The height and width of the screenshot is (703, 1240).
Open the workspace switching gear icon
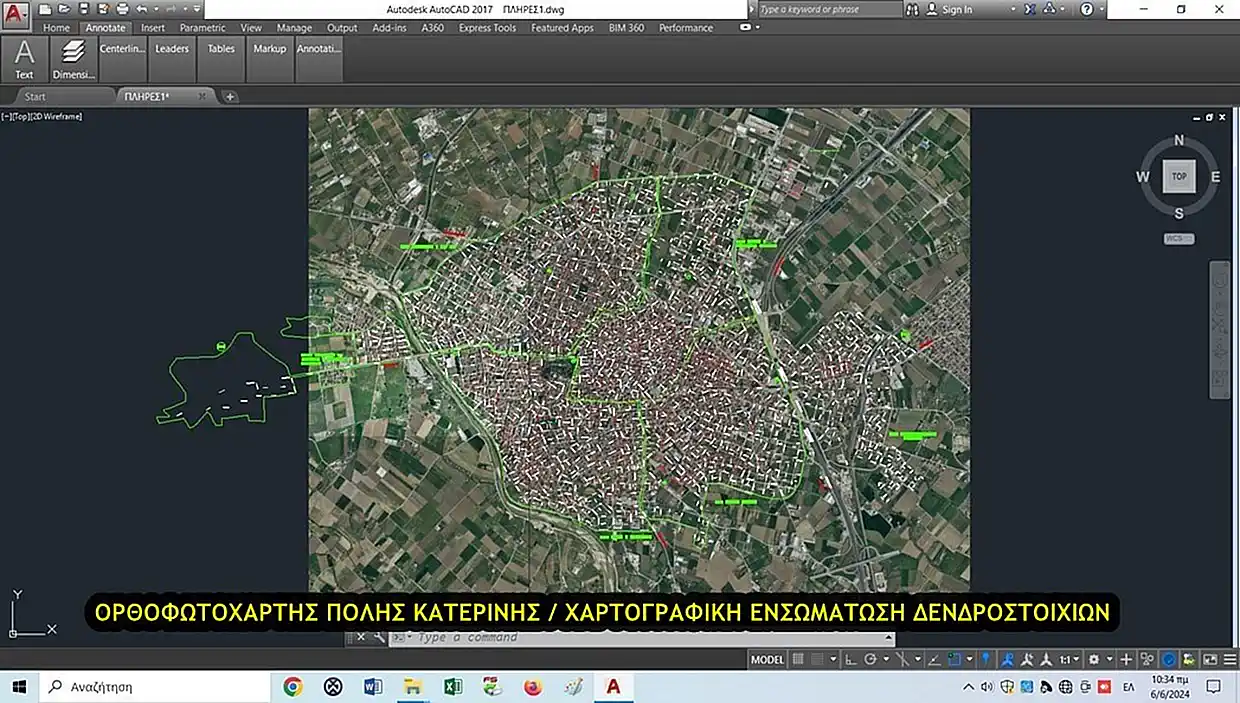tap(1096, 659)
